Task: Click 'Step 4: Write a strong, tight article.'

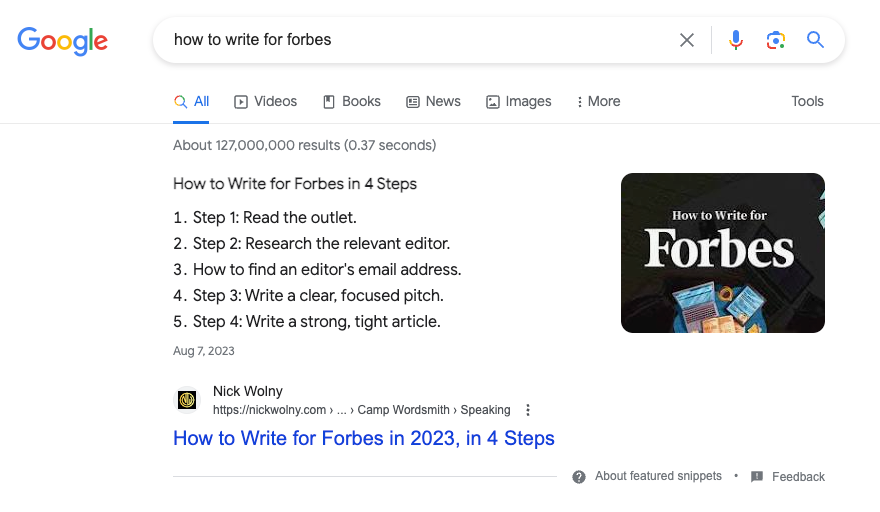Action: point(317,322)
